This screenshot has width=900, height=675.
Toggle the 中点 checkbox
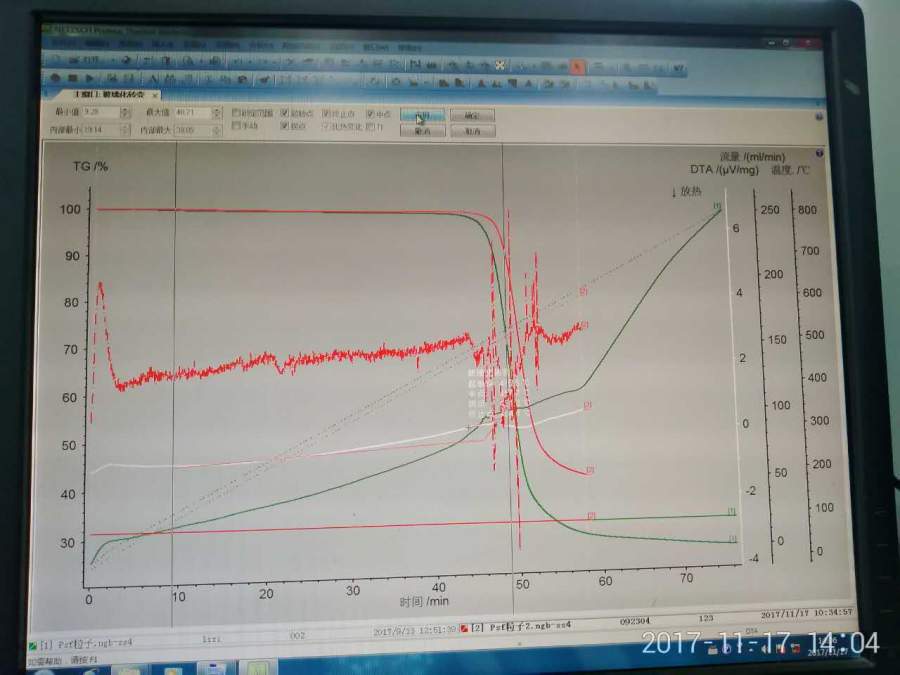[x=370, y=114]
